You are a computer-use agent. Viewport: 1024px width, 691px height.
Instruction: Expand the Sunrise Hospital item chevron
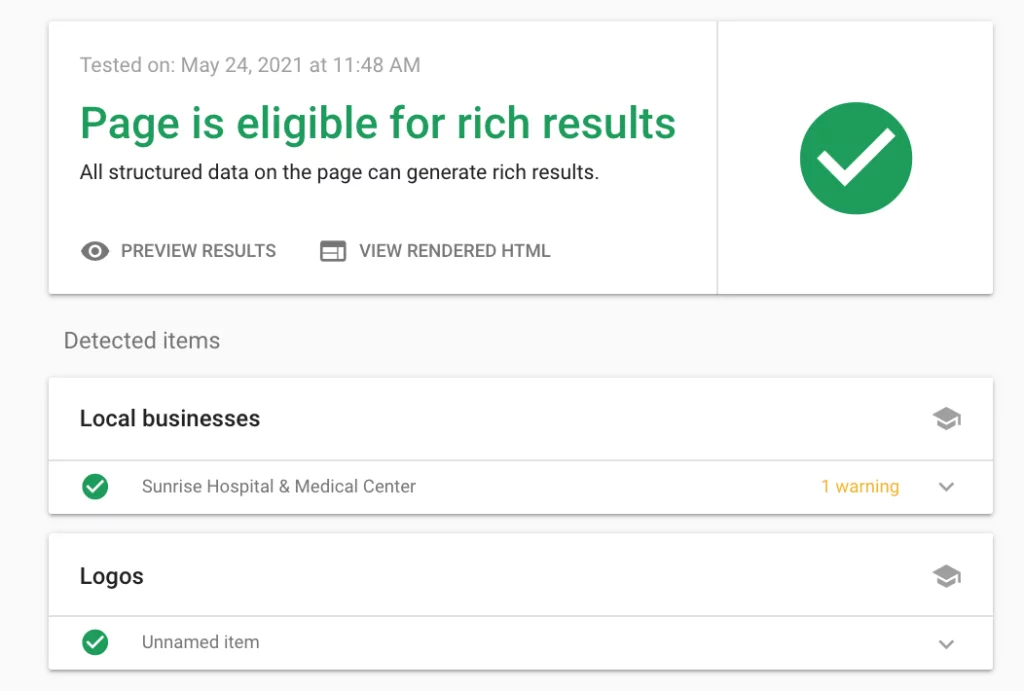pos(946,487)
